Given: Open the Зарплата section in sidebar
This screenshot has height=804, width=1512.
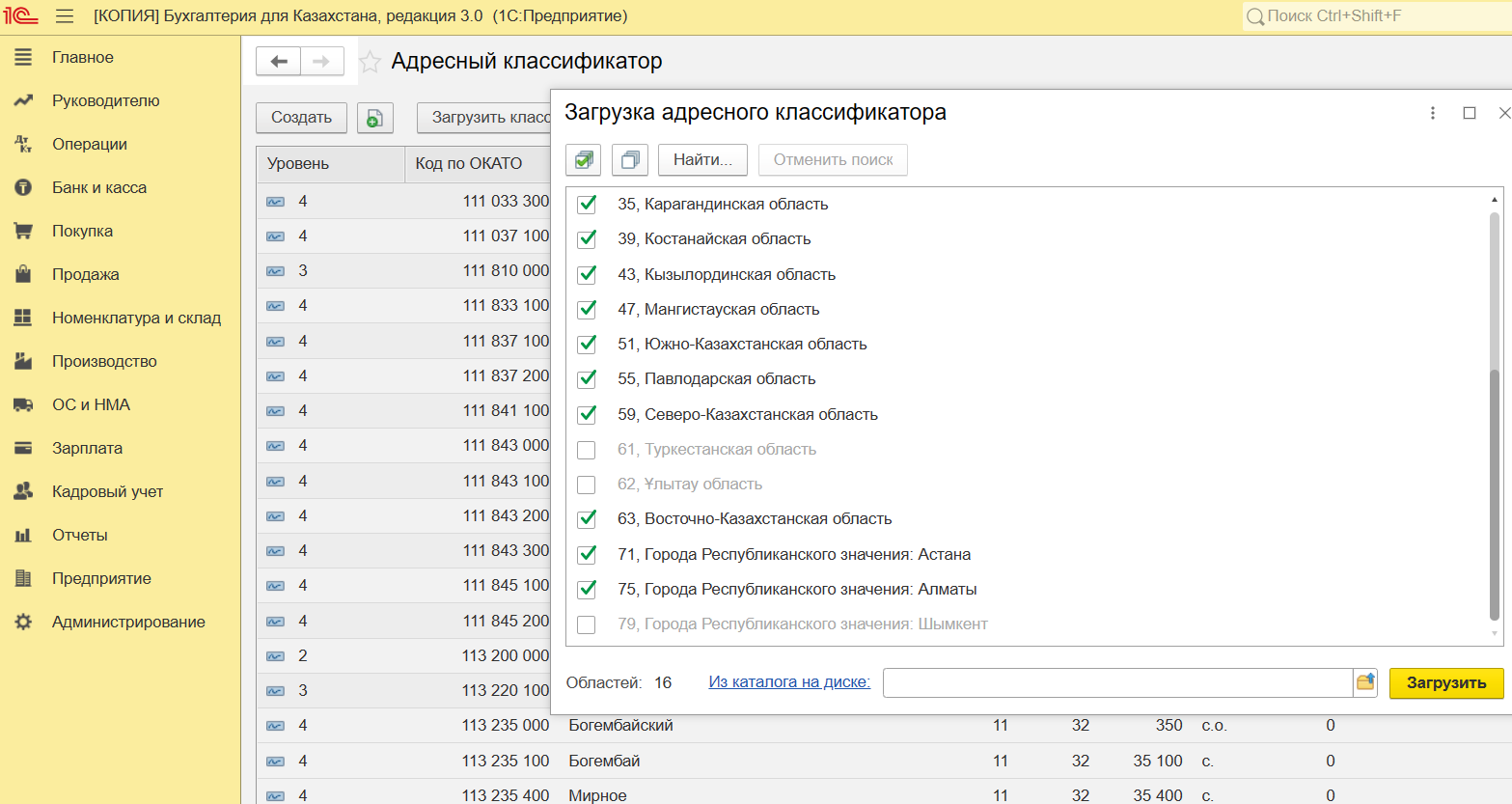Looking at the screenshot, I should (87, 448).
